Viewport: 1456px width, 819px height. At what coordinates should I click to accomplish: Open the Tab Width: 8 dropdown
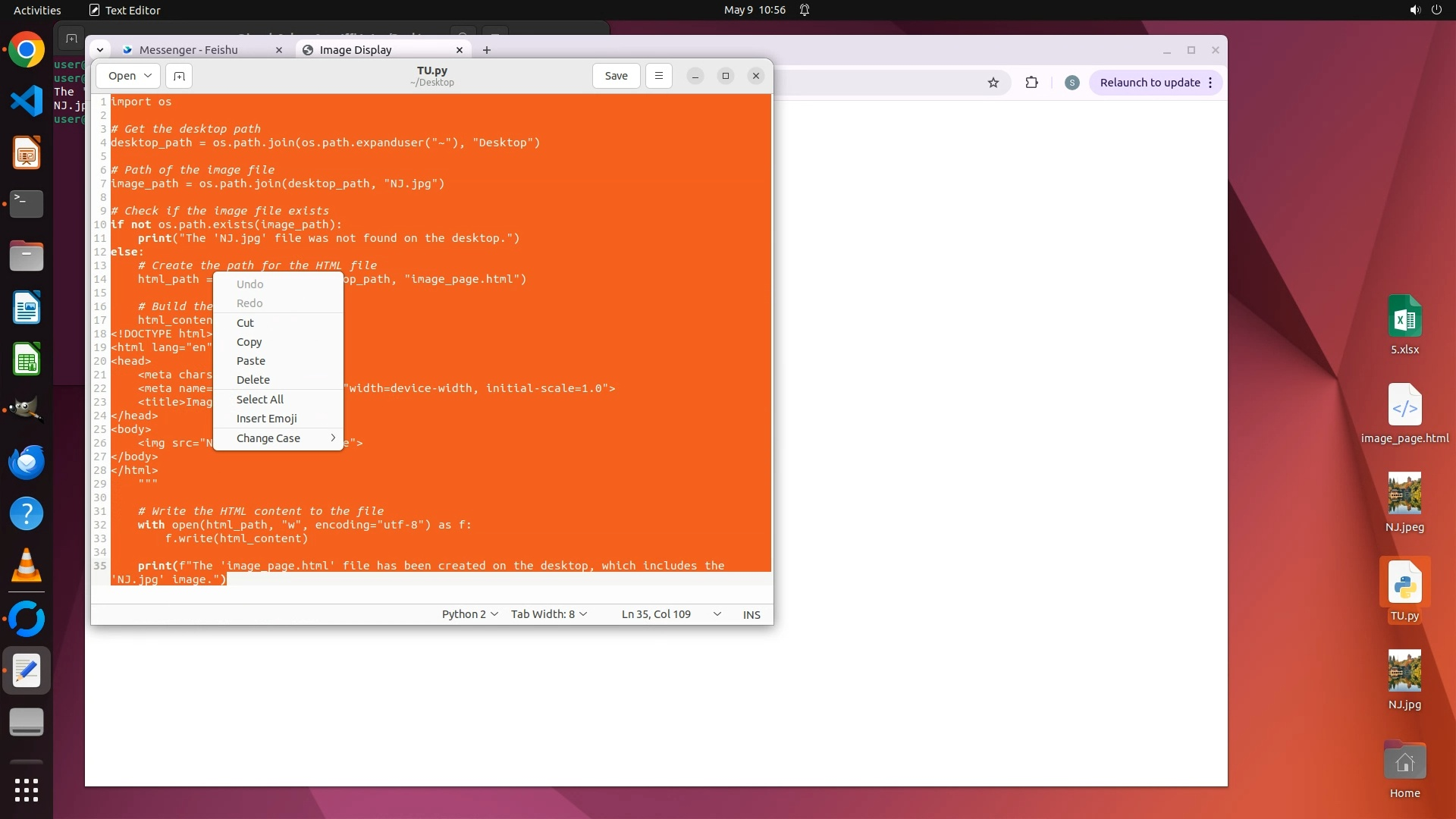(548, 614)
